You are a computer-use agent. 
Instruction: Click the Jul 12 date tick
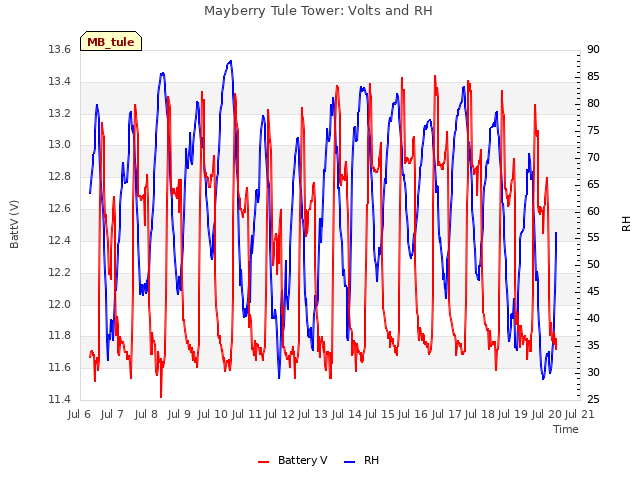(280, 415)
